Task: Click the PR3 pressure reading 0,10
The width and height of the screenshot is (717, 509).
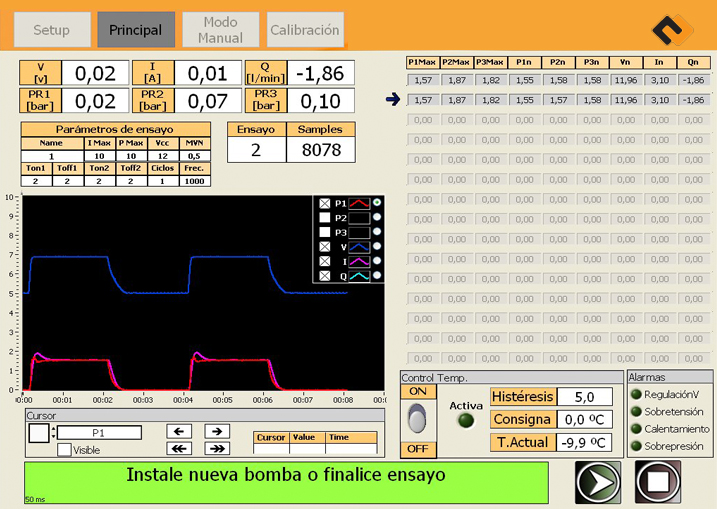Action: (x=321, y=101)
